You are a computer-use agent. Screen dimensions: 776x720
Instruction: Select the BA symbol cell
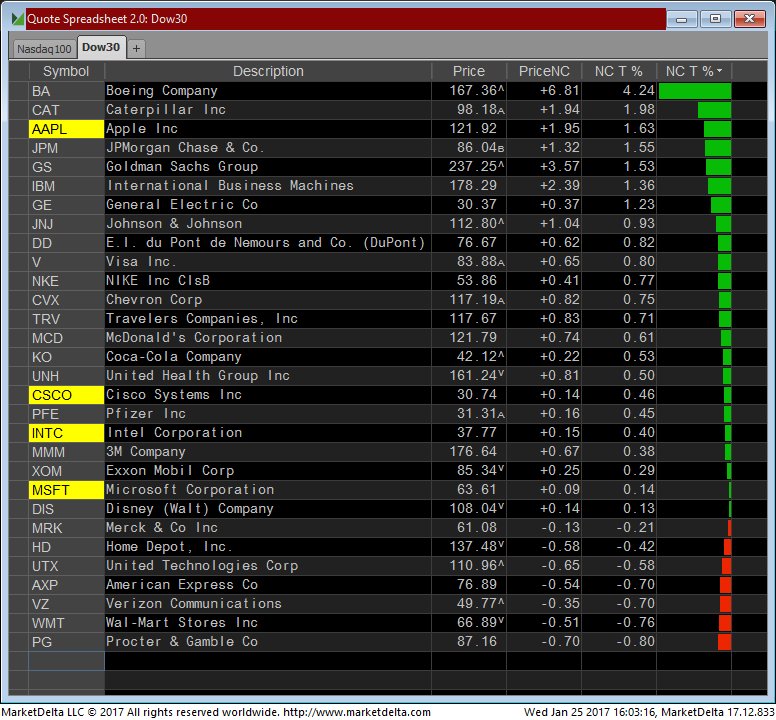tap(66, 91)
